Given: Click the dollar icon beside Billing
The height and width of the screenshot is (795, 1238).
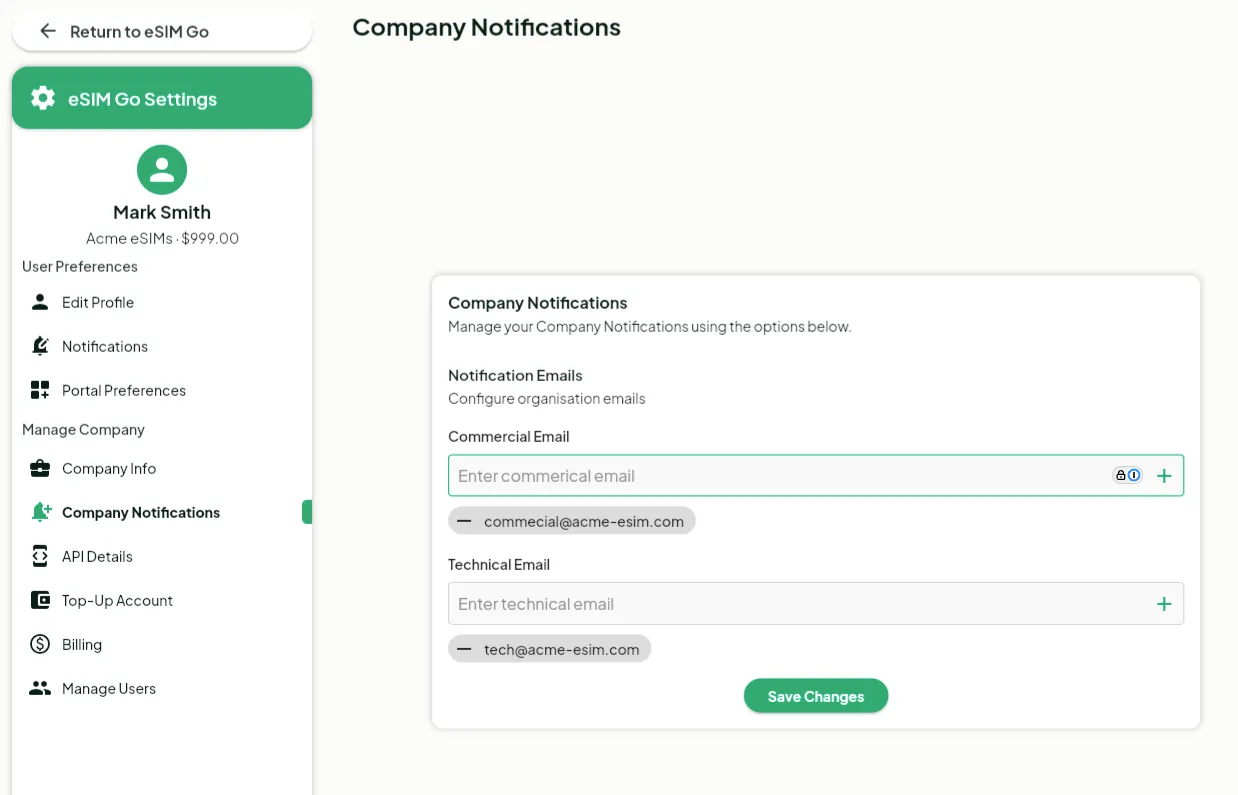Looking at the screenshot, I should tap(40, 644).
